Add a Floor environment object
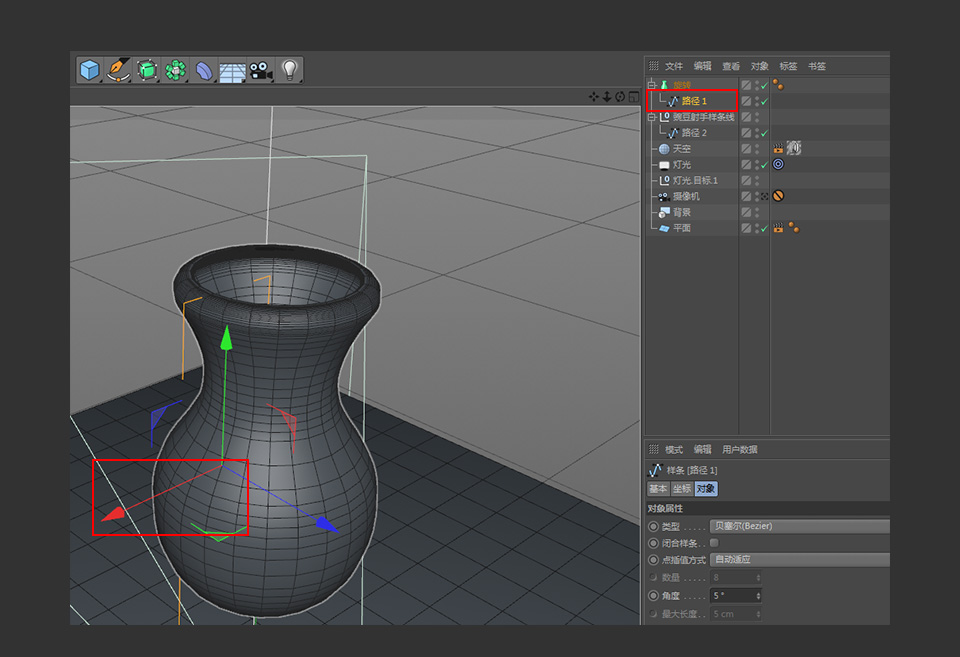The image size is (960, 657). pyautogui.click(x=232, y=71)
